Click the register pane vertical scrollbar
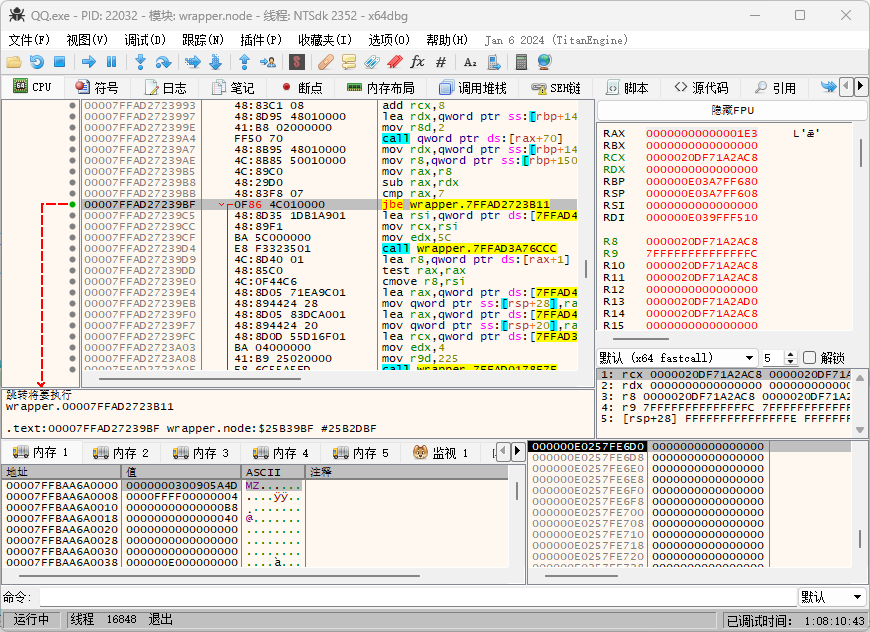Image resolution: width=870 pixels, height=632 pixels. pyautogui.click(x=861, y=153)
